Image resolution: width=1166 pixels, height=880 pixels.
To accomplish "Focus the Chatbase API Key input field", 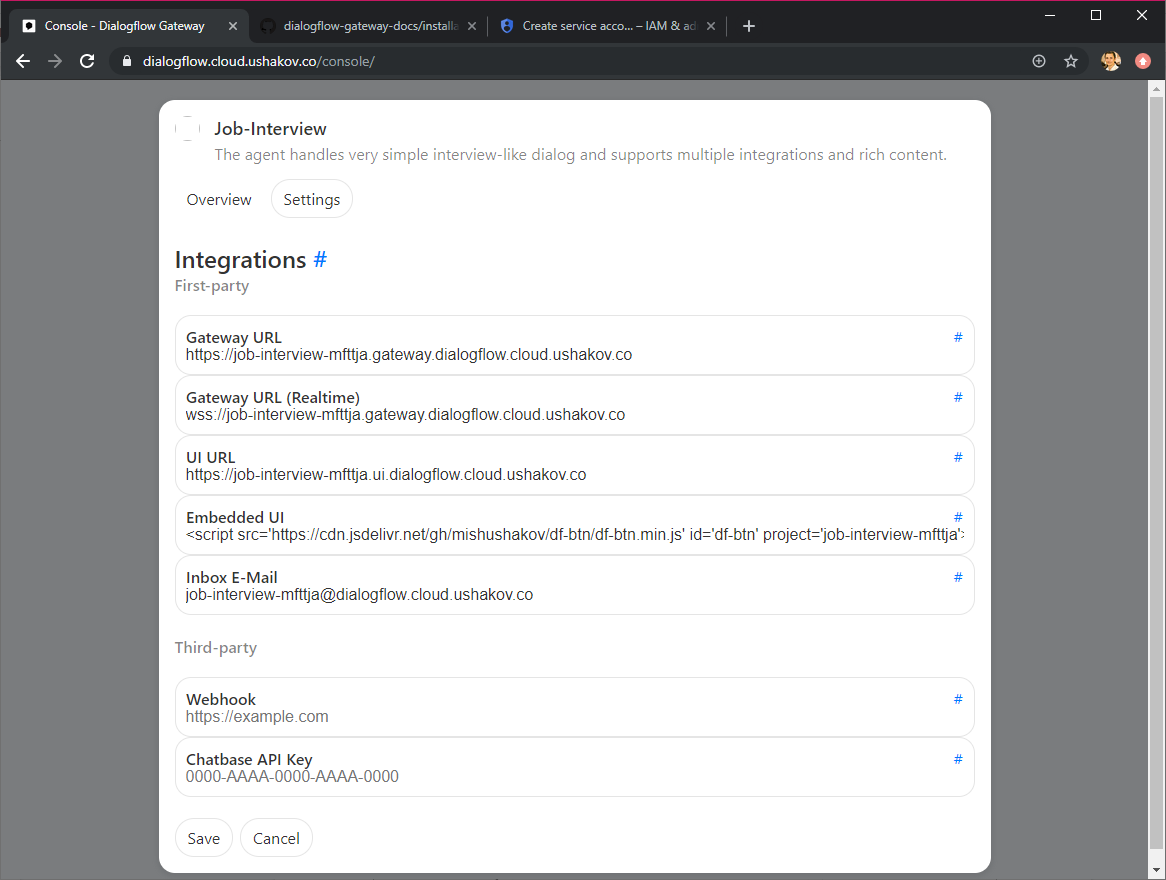I will (573, 777).
